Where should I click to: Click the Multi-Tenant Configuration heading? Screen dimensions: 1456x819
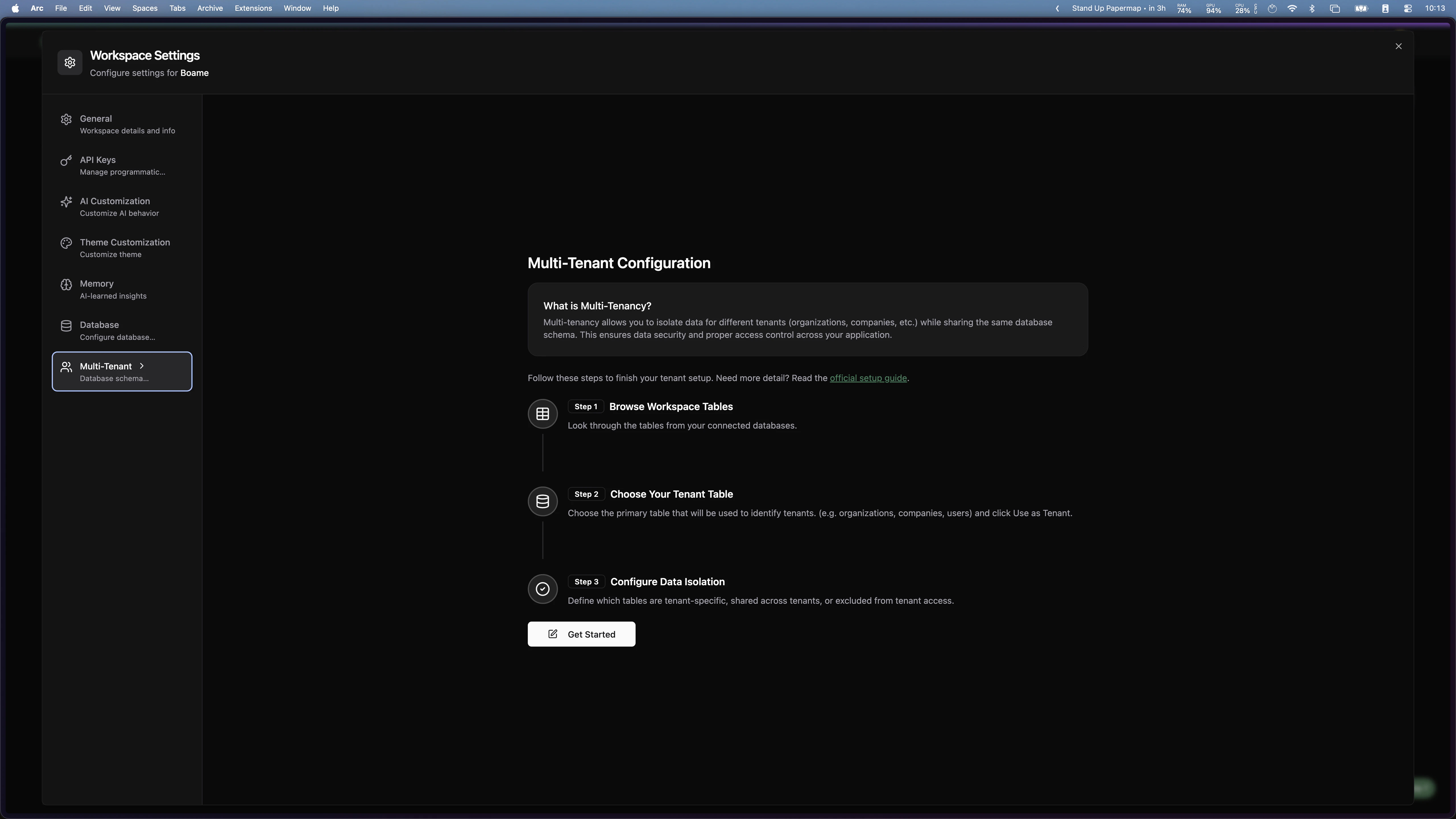click(619, 263)
